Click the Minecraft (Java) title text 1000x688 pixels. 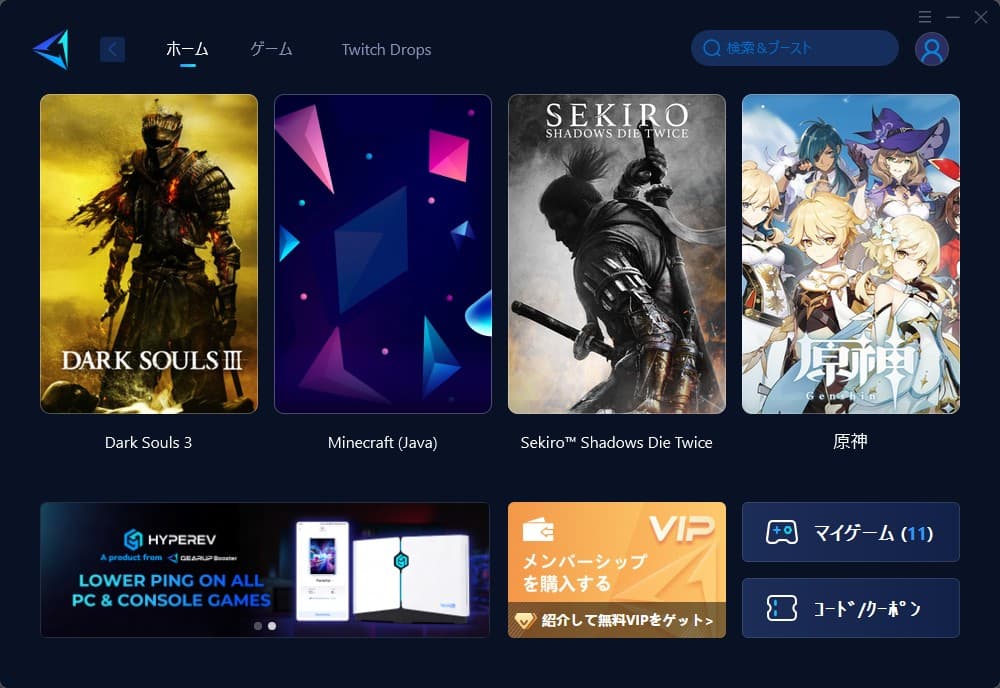[383, 443]
